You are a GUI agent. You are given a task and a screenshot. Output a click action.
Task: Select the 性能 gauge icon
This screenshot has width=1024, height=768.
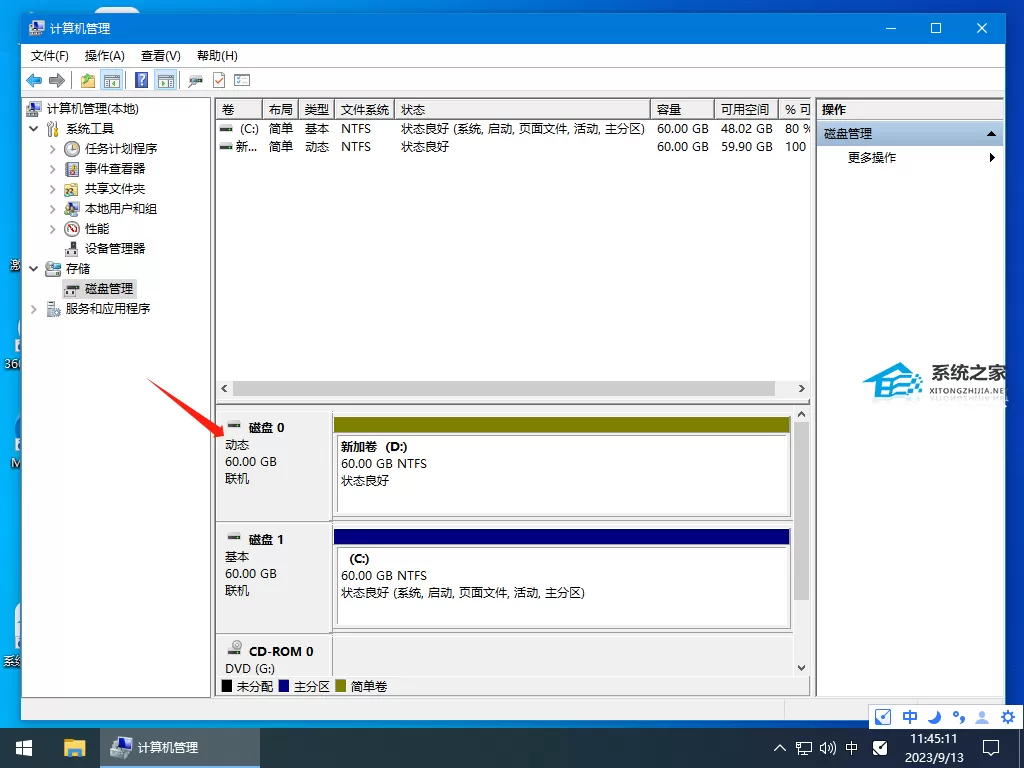pos(72,229)
